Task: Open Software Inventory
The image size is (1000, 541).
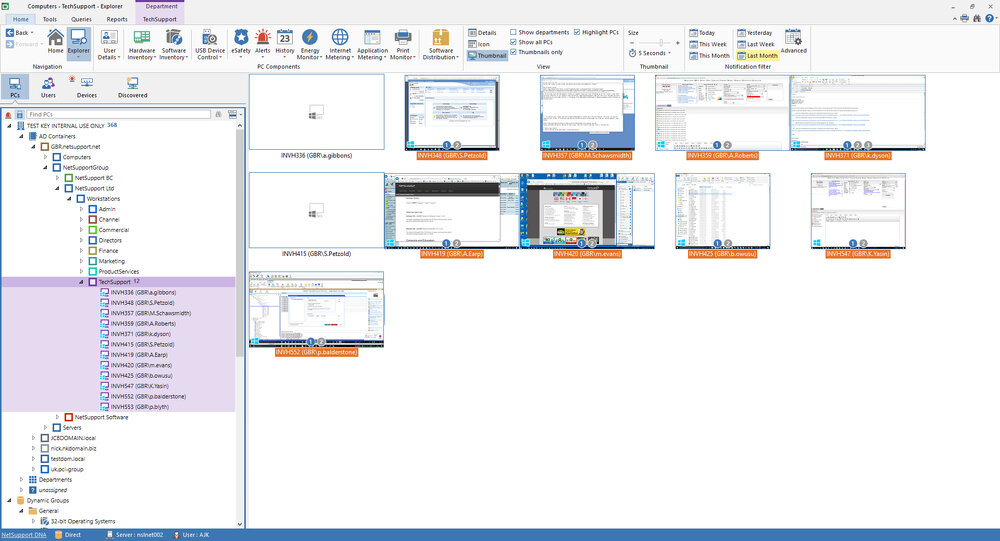Action: tap(173, 45)
